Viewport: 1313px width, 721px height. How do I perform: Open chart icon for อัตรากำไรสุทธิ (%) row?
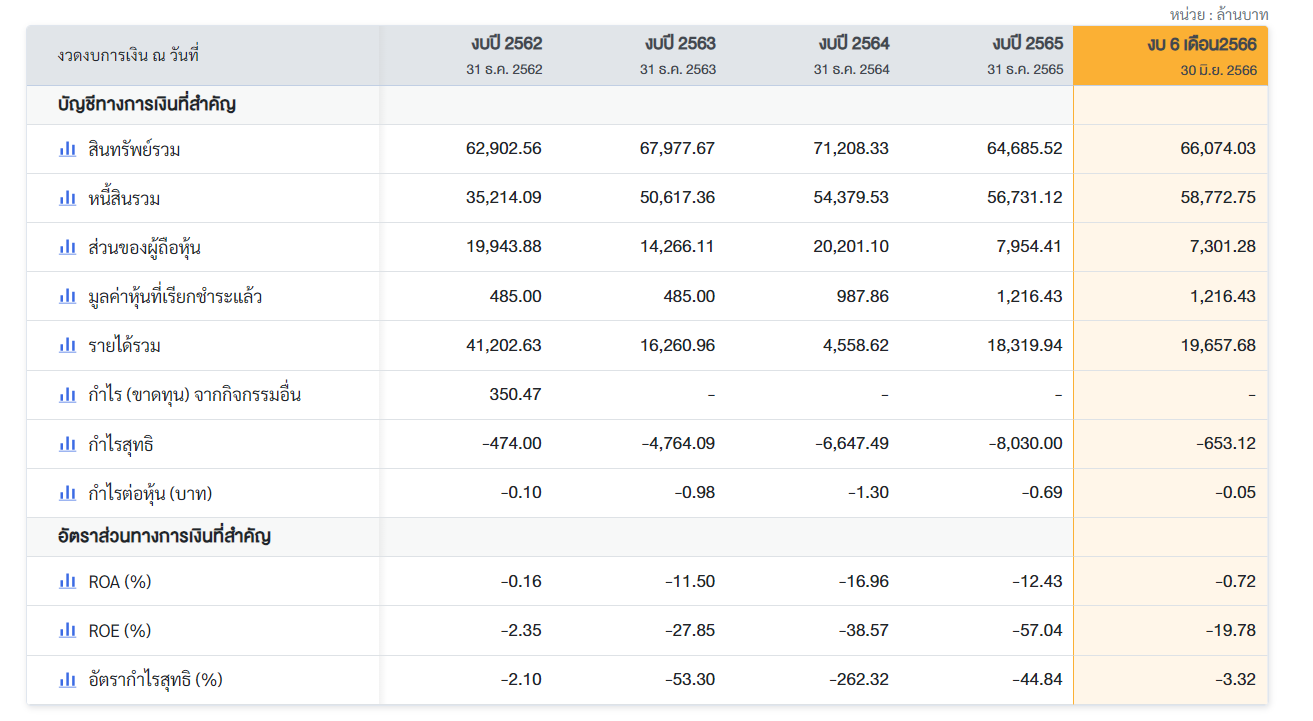point(67,680)
